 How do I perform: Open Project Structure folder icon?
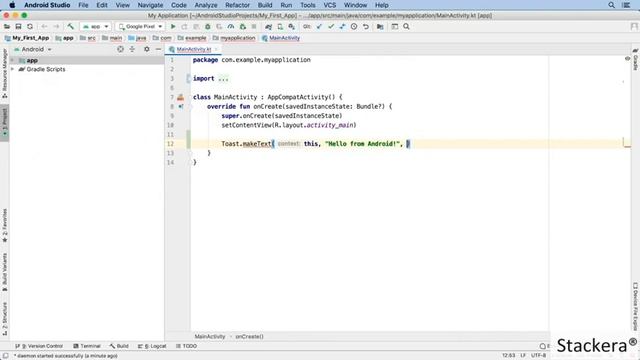point(380,27)
